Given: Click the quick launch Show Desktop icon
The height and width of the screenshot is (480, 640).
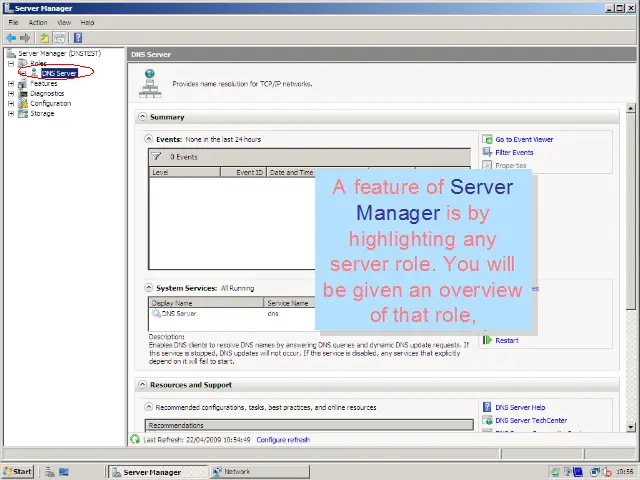Looking at the screenshot, I should click(x=64, y=472).
